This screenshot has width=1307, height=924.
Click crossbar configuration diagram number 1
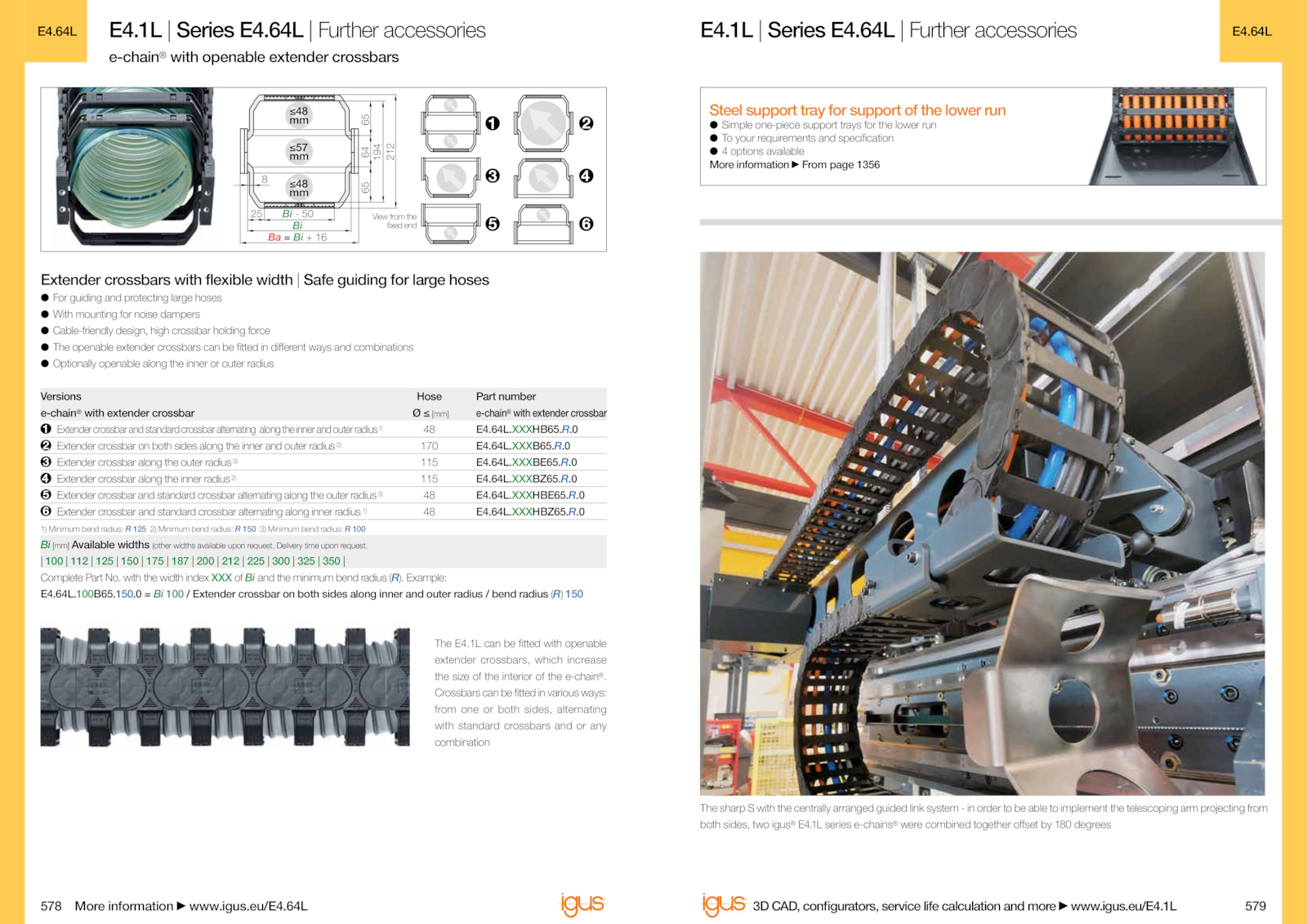pos(451,123)
